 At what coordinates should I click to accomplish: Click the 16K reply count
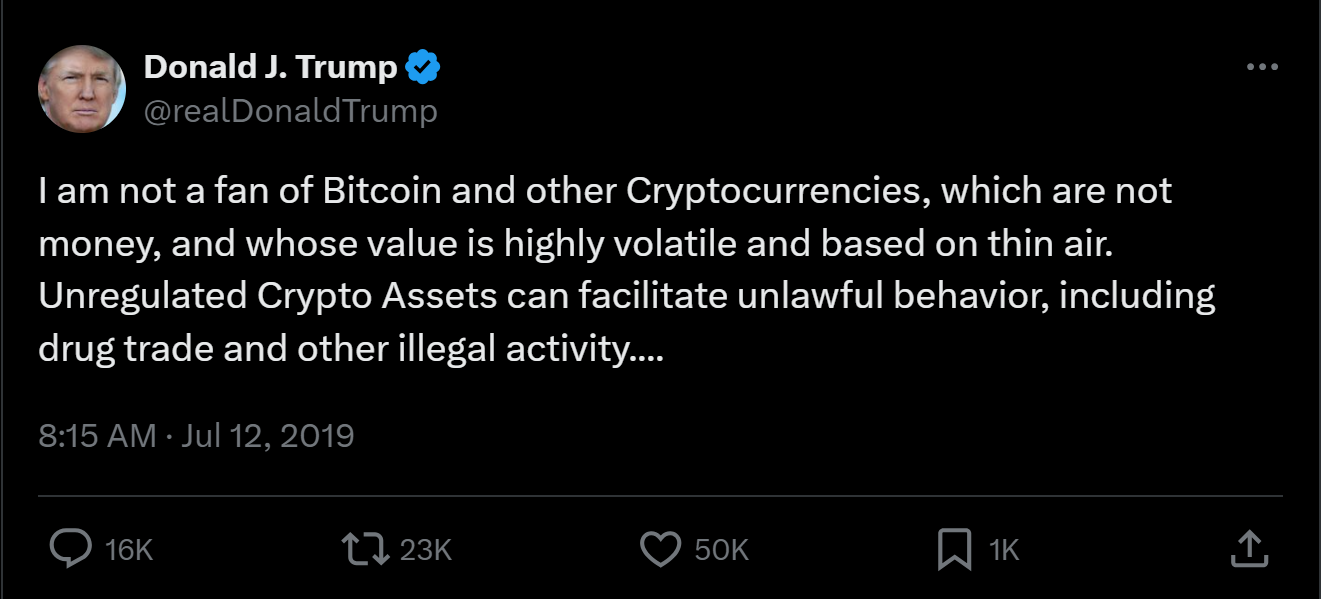click(x=129, y=550)
